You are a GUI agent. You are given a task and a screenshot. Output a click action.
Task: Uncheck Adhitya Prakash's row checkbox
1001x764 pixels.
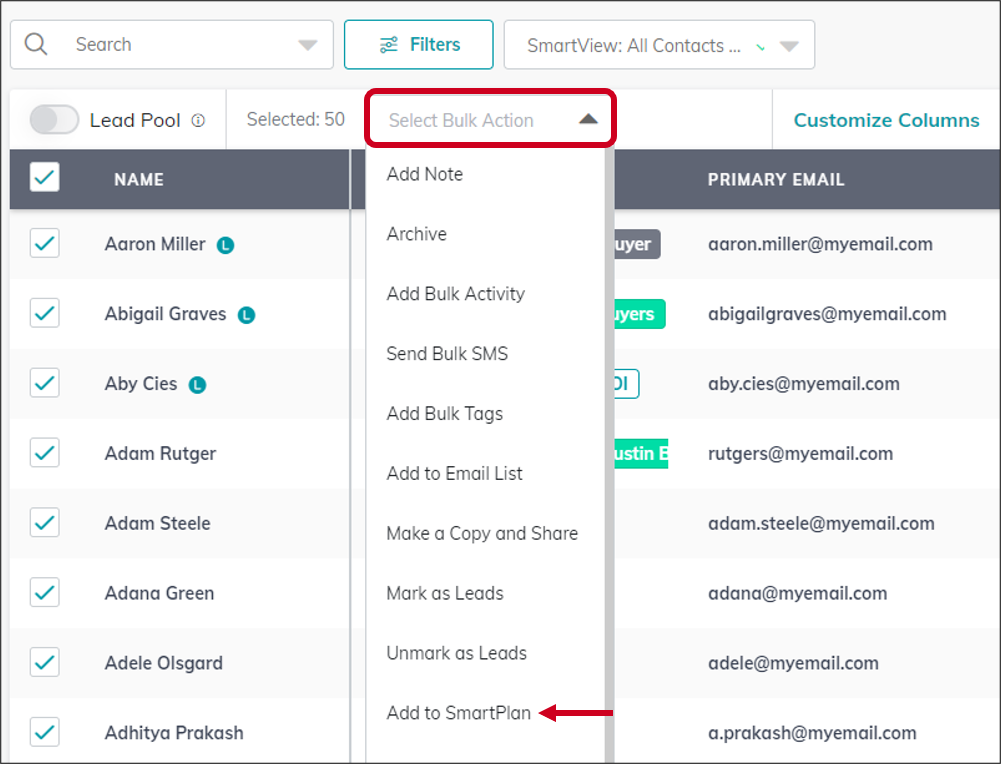click(45, 731)
